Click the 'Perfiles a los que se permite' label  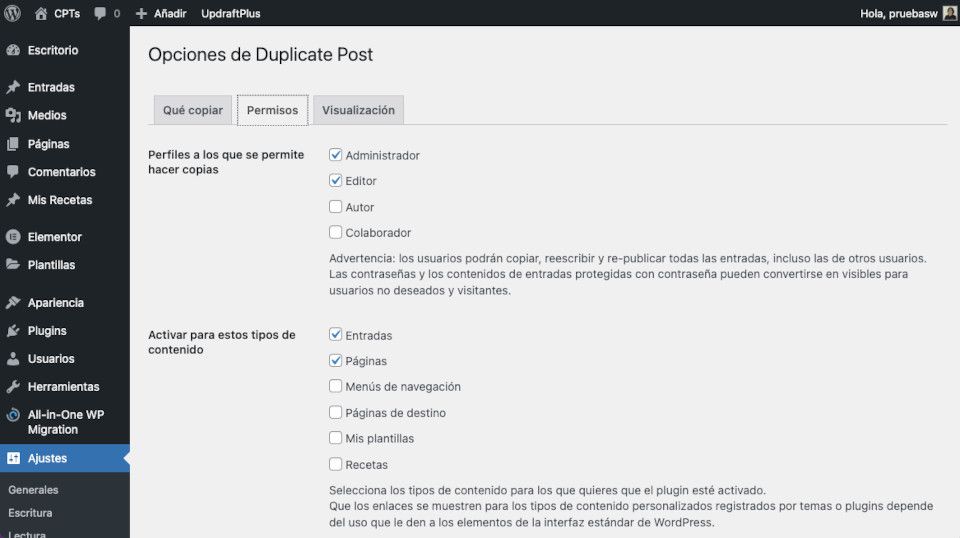[226, 162]
